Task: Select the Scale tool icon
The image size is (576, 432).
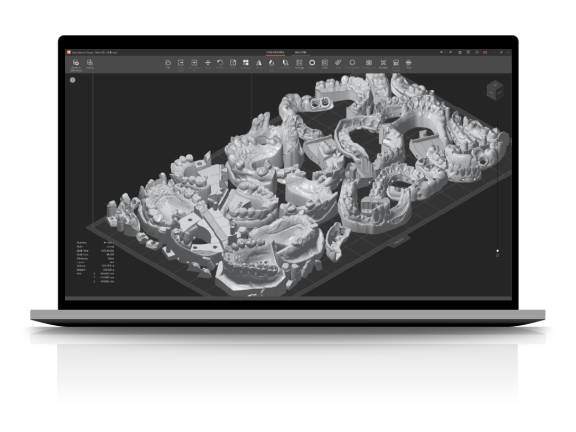Action: pos(233,64)
